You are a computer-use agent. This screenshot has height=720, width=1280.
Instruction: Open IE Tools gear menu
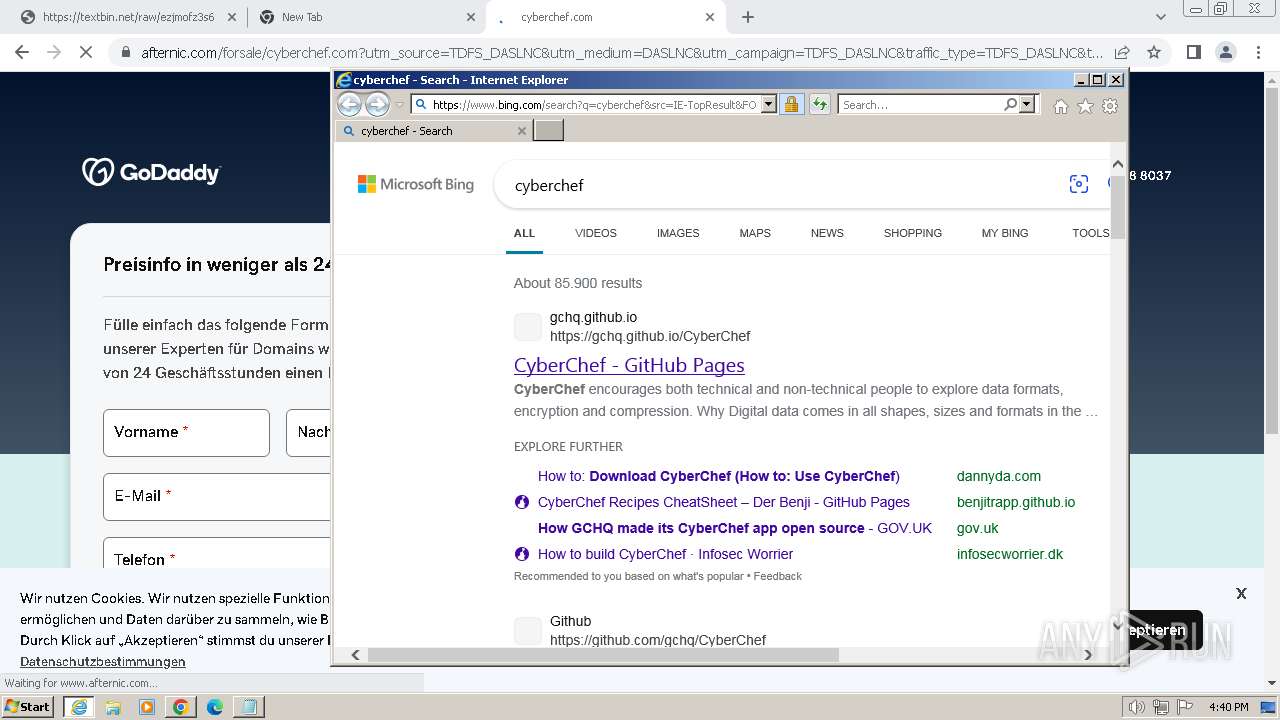point(1110,106)
